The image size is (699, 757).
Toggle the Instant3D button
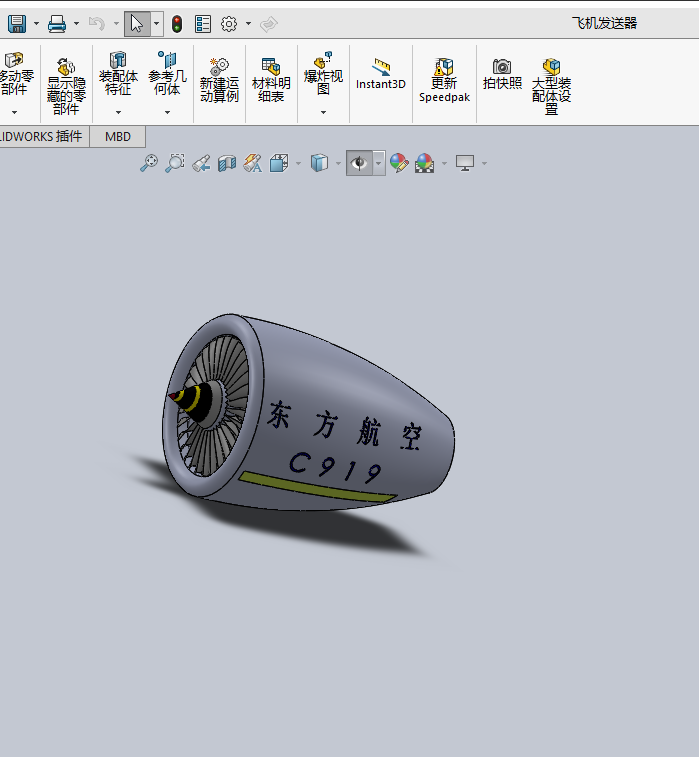[x=381, y=74]
